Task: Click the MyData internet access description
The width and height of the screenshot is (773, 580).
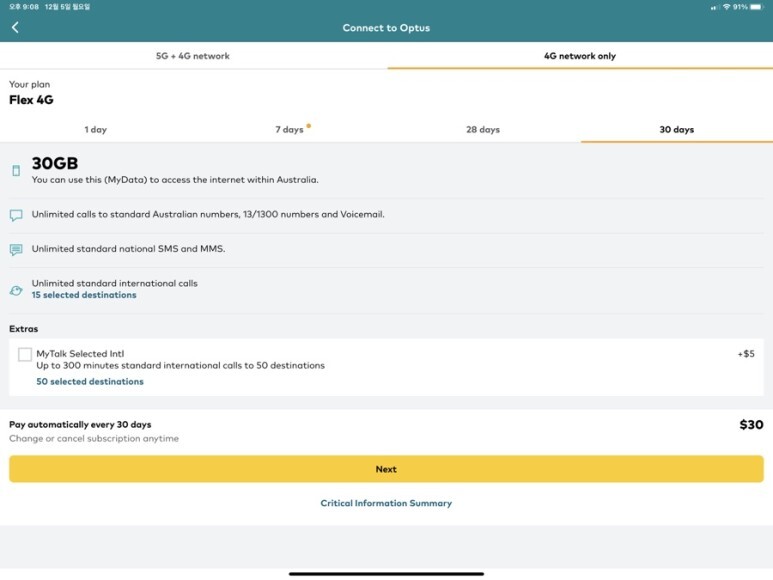Action: (x=175, y=180)
